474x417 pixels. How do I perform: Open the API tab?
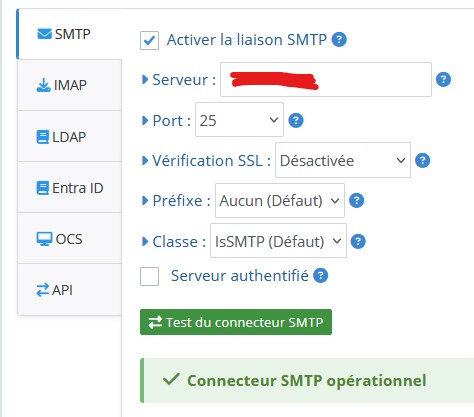[x=69, y=290]
